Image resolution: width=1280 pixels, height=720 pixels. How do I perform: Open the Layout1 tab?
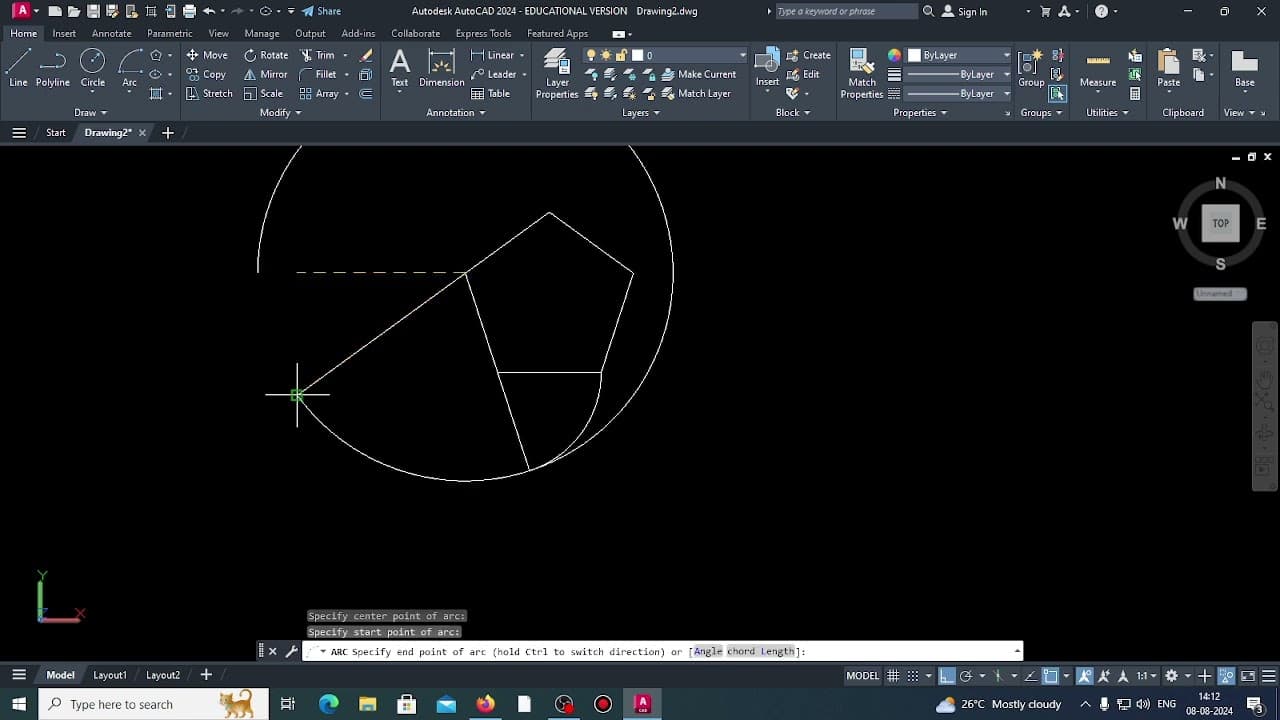coord(110,674)
